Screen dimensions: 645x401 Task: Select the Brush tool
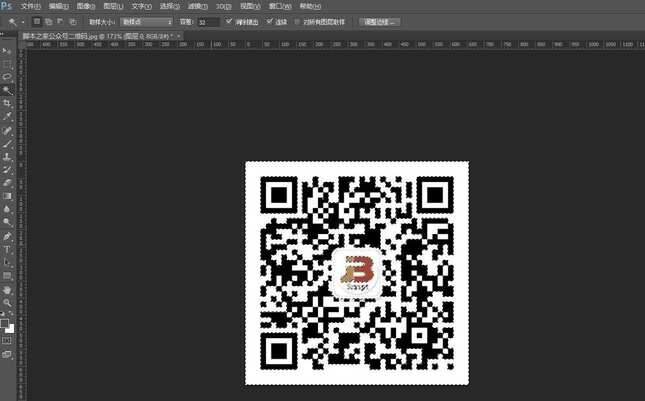(7, 144)
